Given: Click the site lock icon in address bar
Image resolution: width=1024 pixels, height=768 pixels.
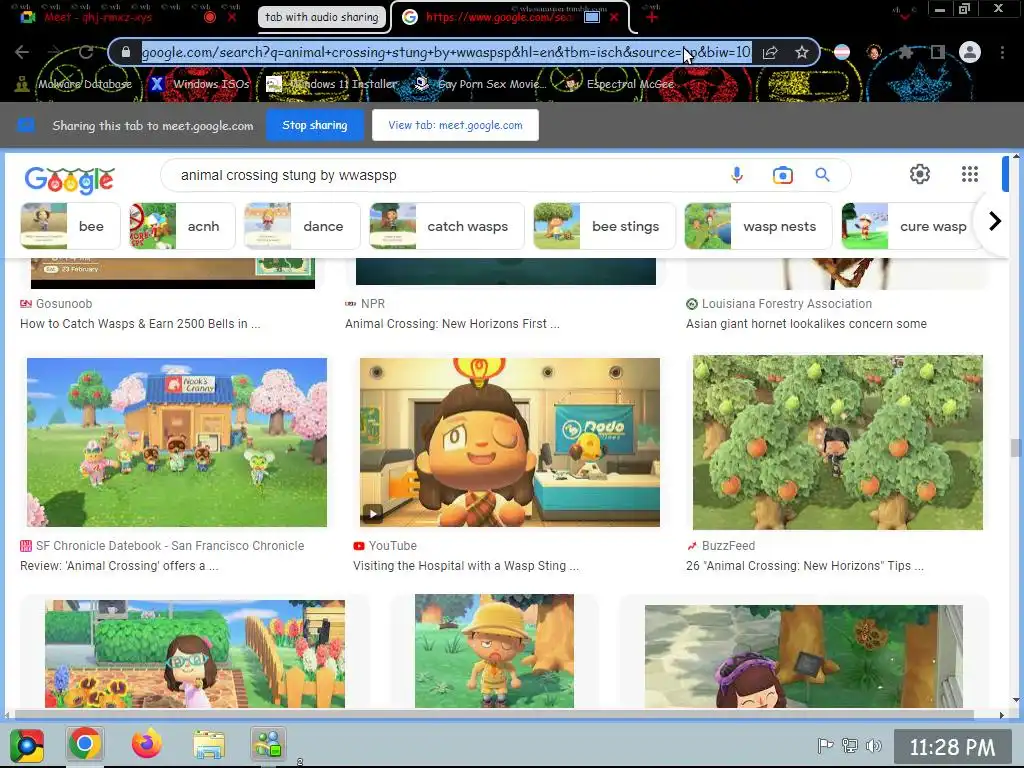Looking at the screenshot, I should point(126,52).
